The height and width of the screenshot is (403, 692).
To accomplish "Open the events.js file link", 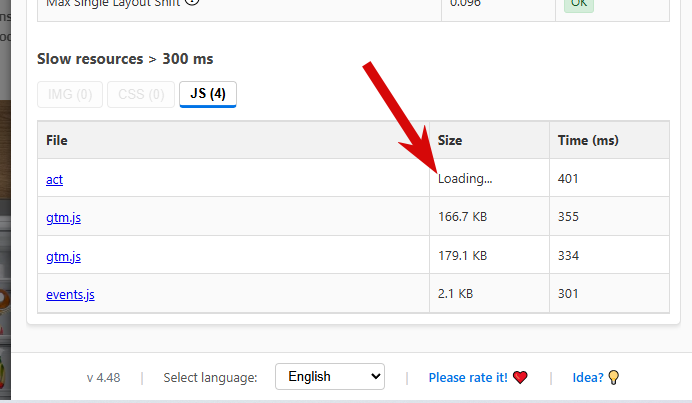I will click(70, 294).
